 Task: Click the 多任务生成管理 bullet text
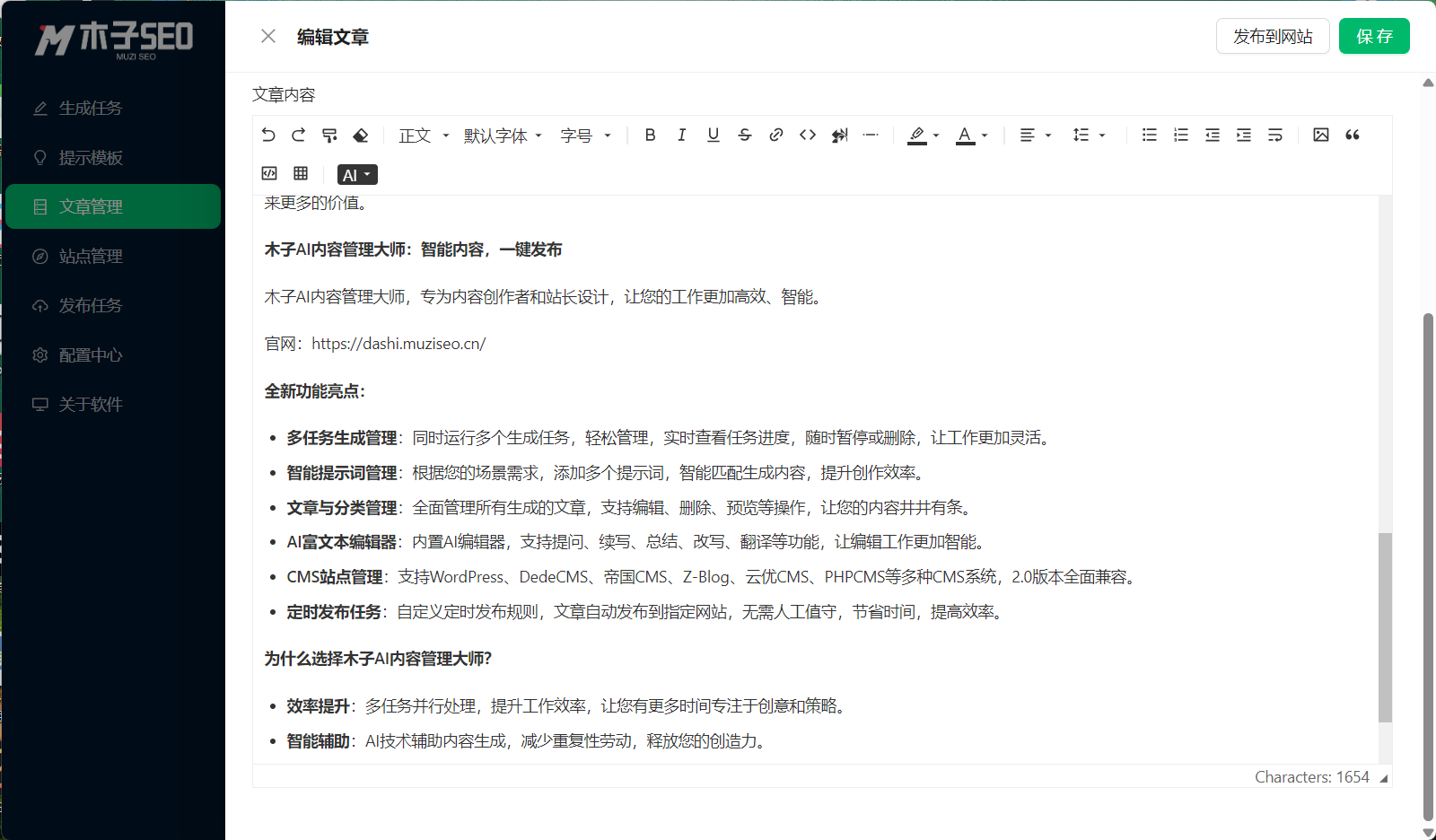tap(342, 438)
